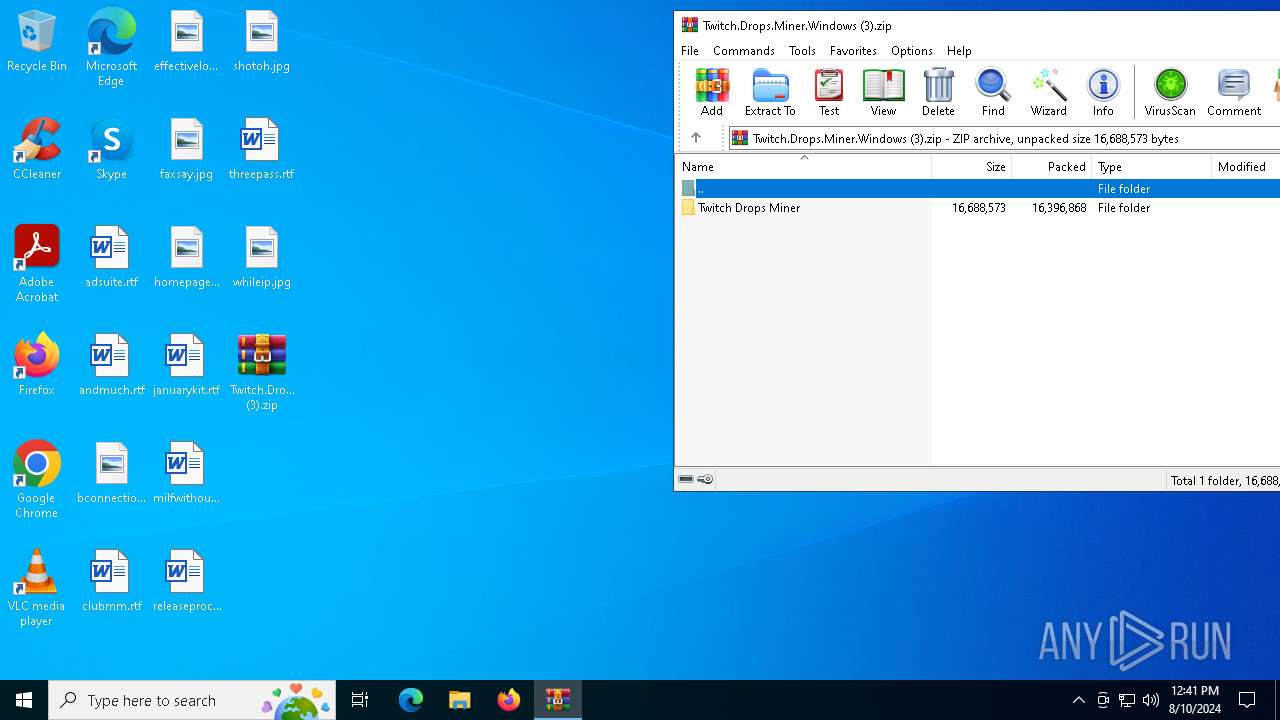Run VirusScan on the archive
Image resolution: width=1280 pixels, height=720 pixels.
coord(1170,92)
